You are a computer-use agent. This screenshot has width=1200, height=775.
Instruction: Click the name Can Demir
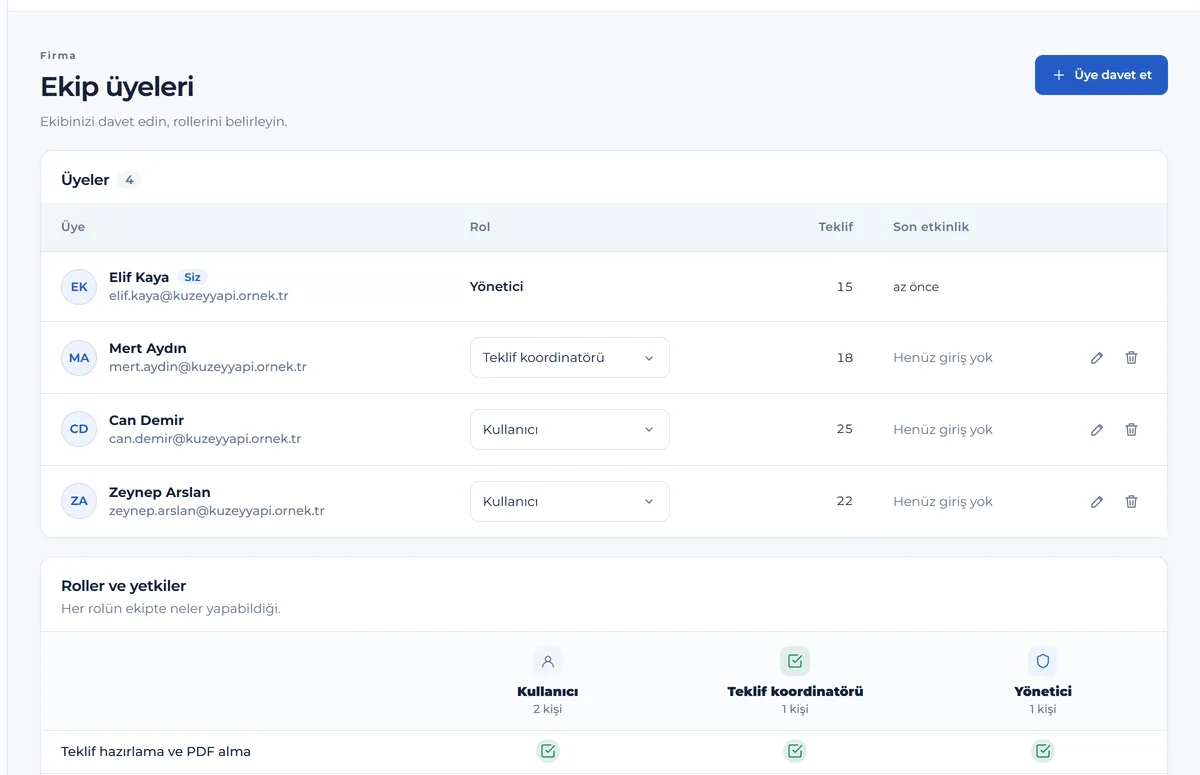146,420
